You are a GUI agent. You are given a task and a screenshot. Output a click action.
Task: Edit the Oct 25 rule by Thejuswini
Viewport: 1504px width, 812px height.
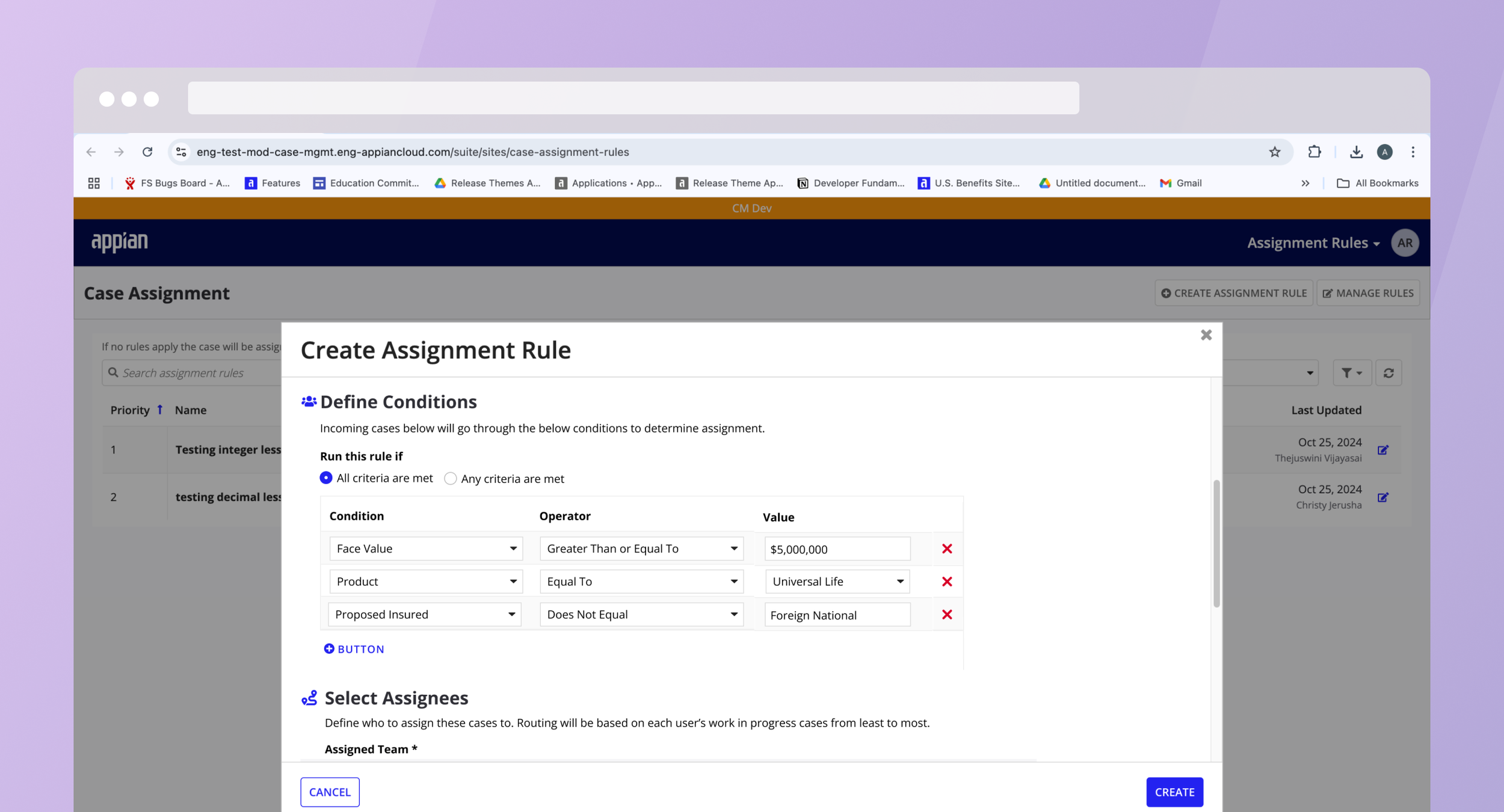point(1382,450)
